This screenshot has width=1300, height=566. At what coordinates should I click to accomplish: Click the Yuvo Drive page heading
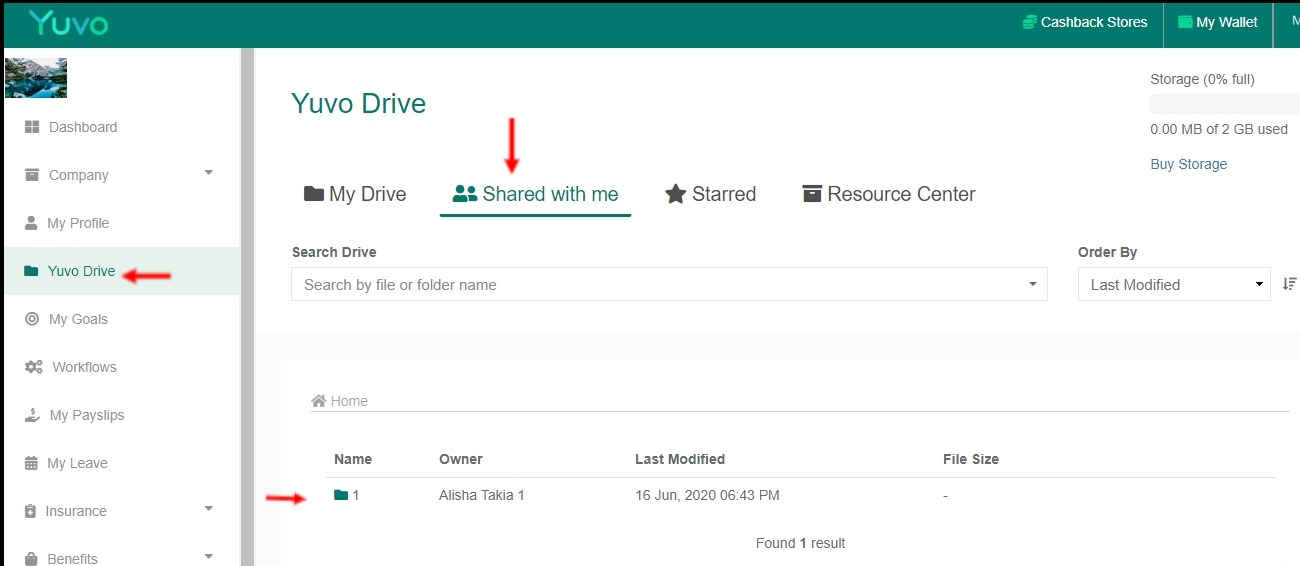(358, 103)
